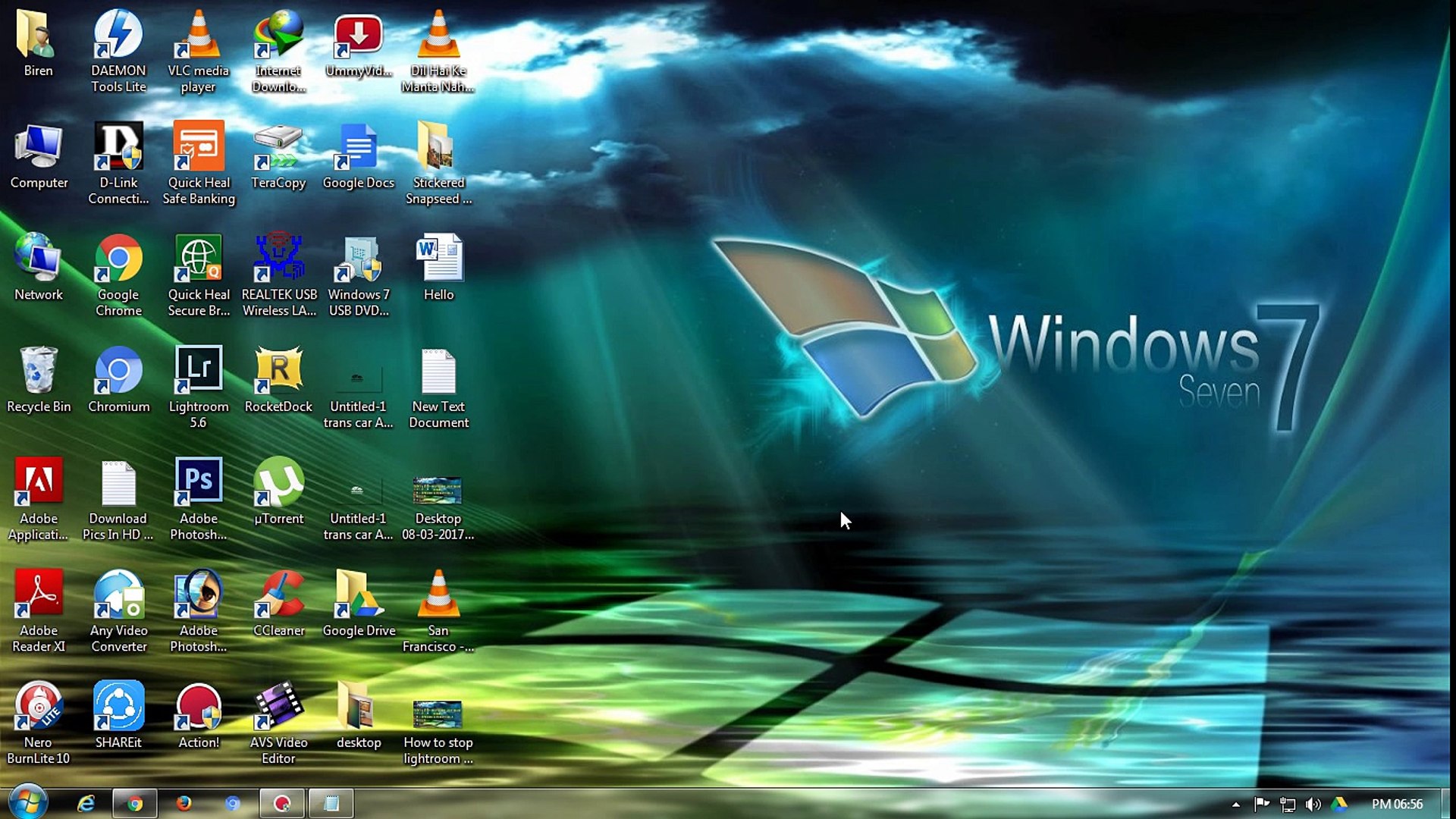Click the taskbar clock showing 06:56

[1397, 804]
